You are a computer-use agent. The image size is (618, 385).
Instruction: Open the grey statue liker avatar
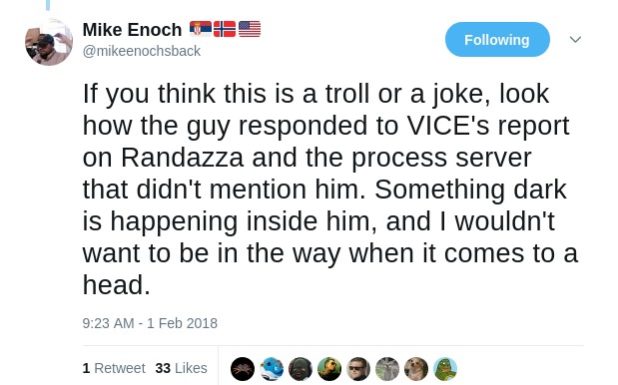(387, 369)
